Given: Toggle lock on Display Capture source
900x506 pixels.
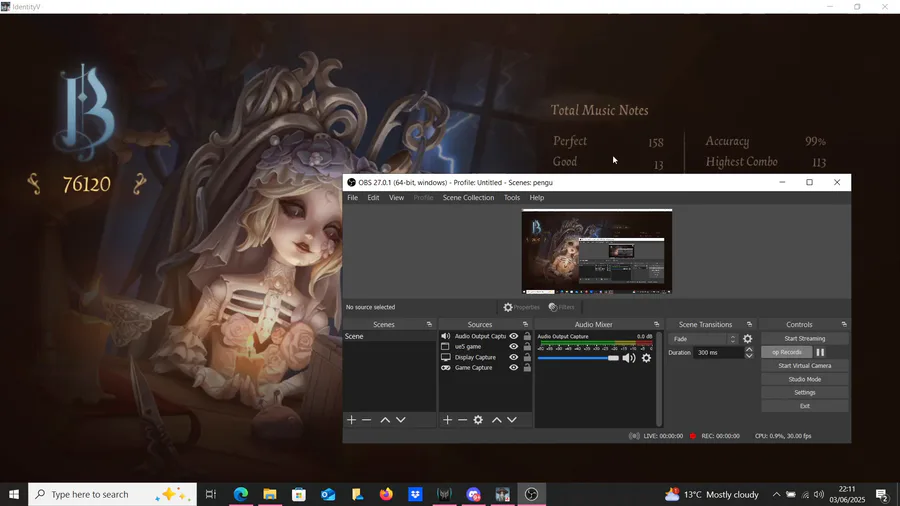Looking at the screenshot, I should pyautogui.click(x=527, y=357).
